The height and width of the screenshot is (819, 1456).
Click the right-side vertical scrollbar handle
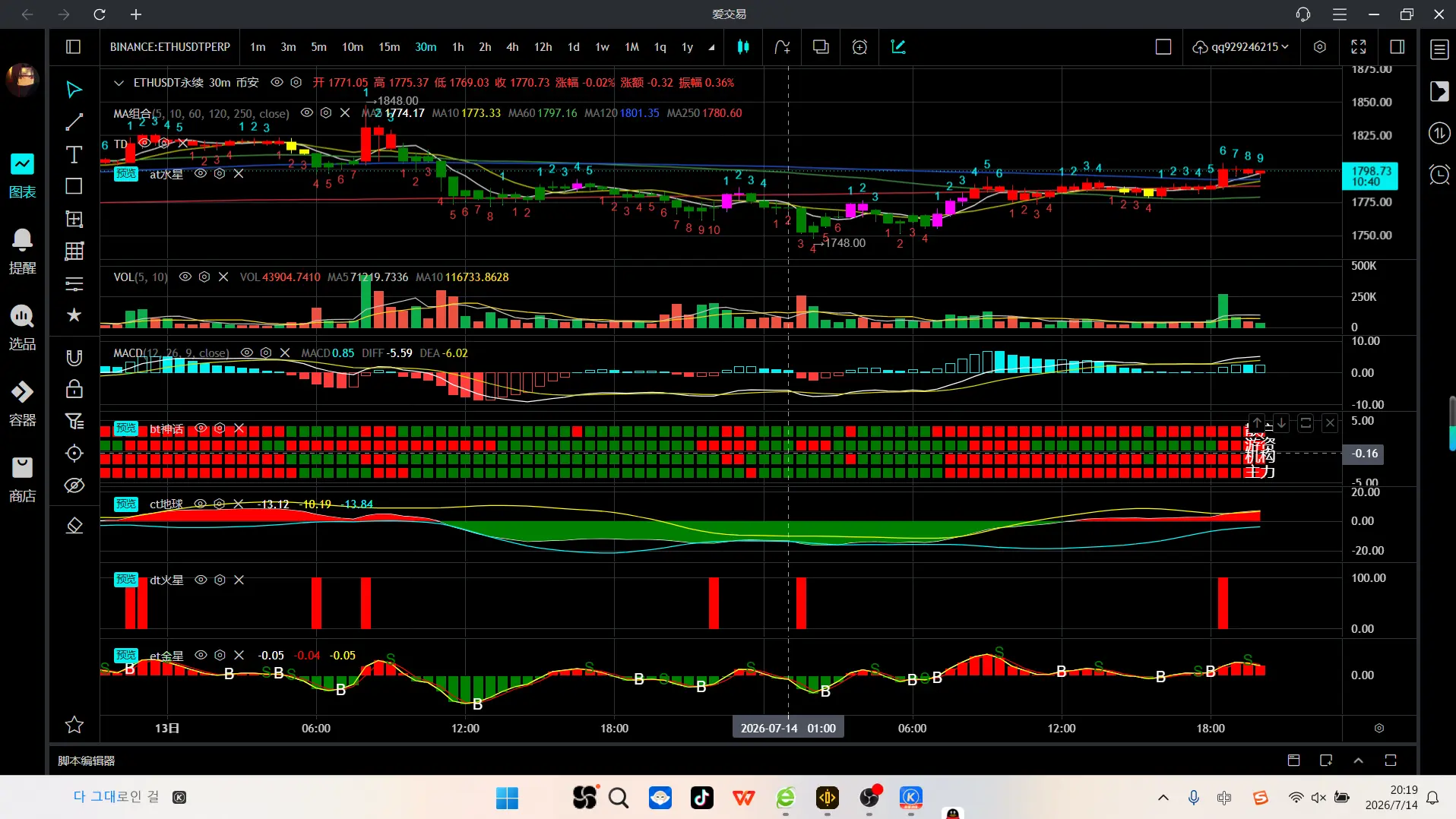[x=1452, y=423]
